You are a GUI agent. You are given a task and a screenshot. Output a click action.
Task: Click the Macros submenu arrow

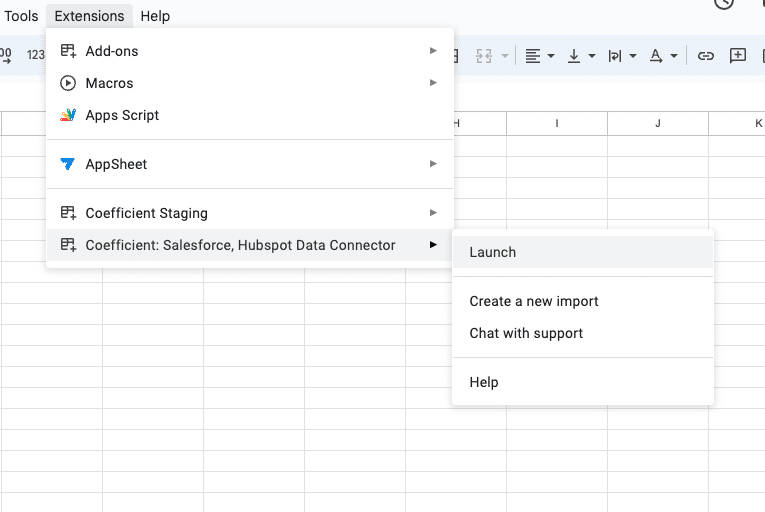coord(433,82)
